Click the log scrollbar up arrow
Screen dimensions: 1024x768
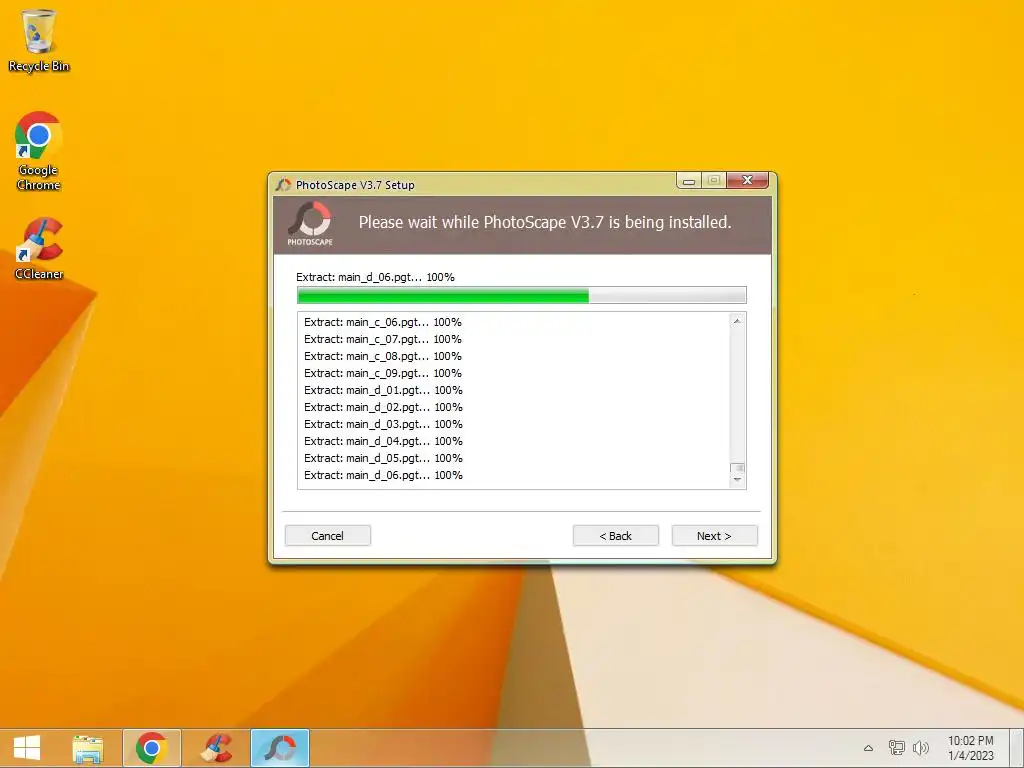pyautogui.click(x=737, y=321)
